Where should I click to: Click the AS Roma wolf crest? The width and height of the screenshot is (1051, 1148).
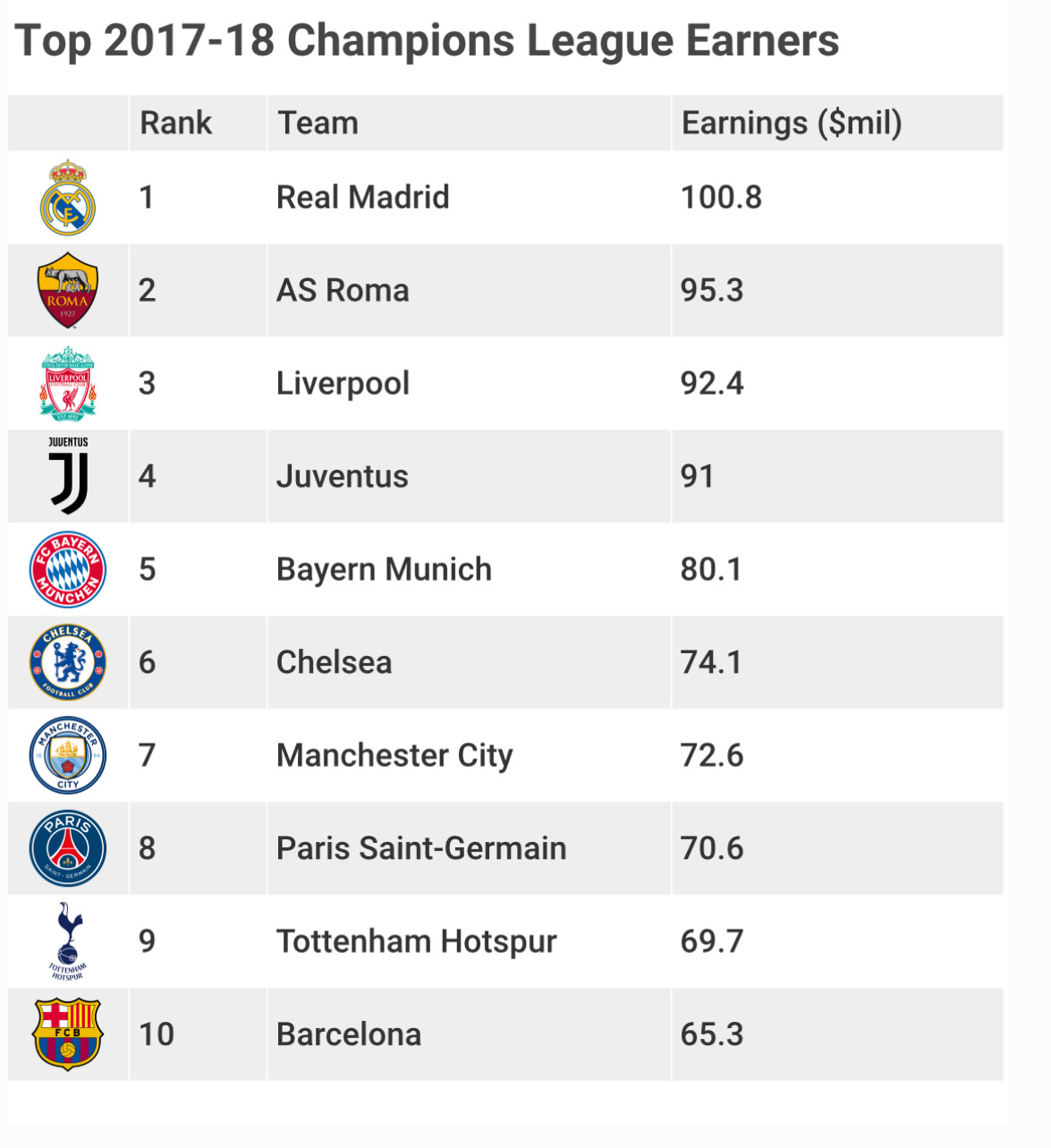pyautogui.click(x=68, y=291)
